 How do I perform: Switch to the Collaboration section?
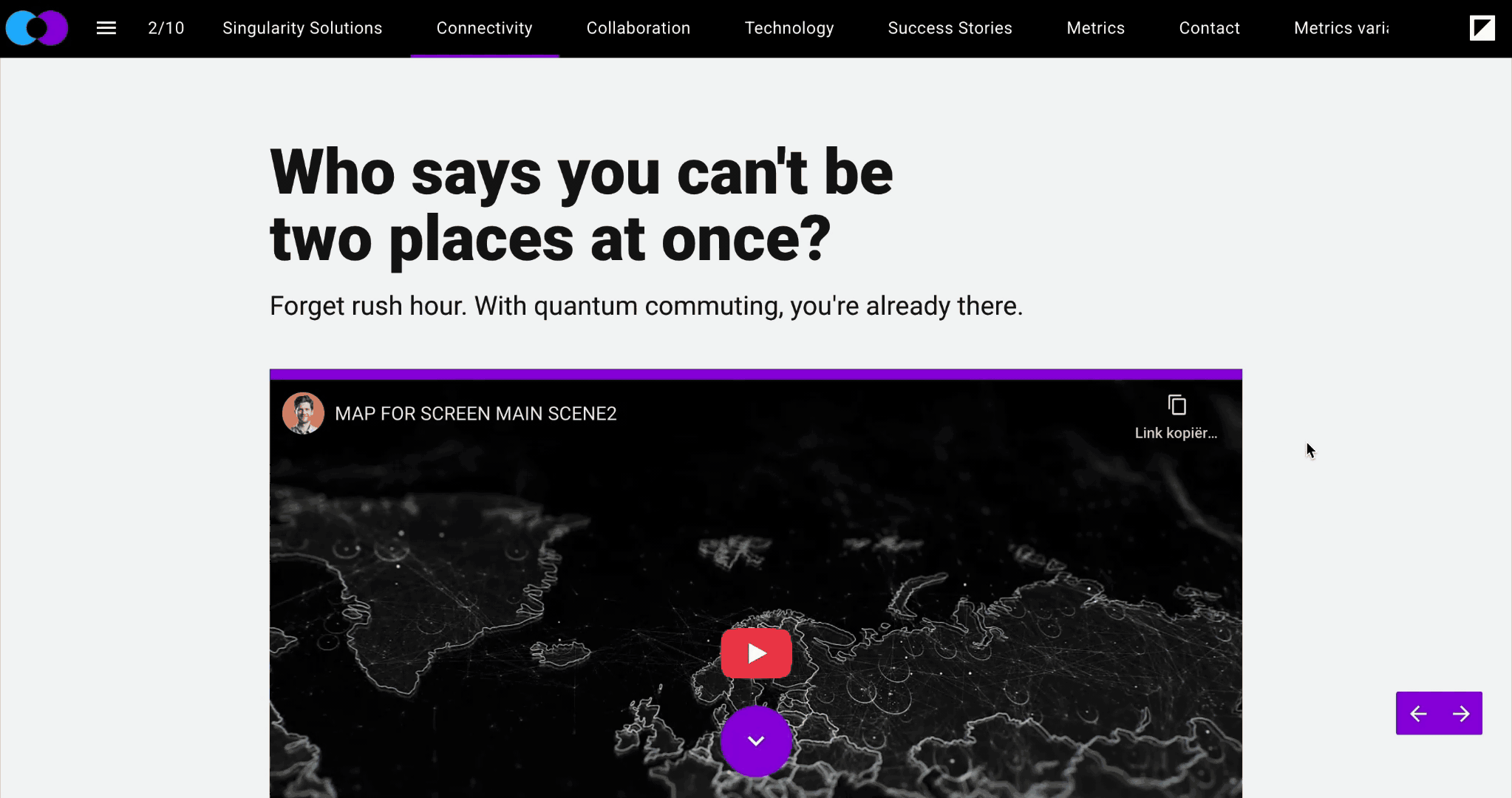point(638,28)
